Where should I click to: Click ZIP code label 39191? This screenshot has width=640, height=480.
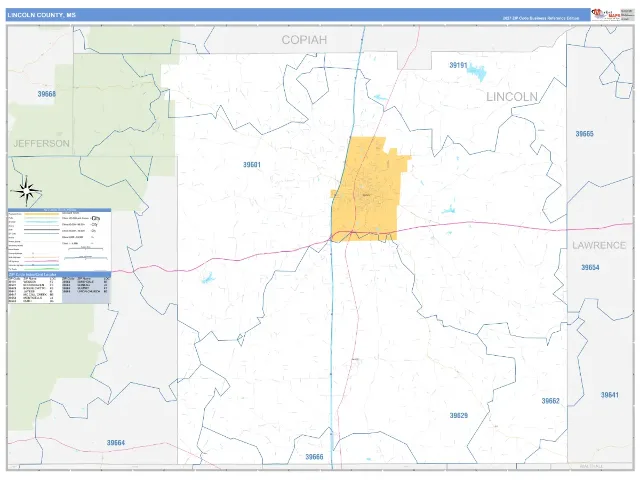point(458,65)
